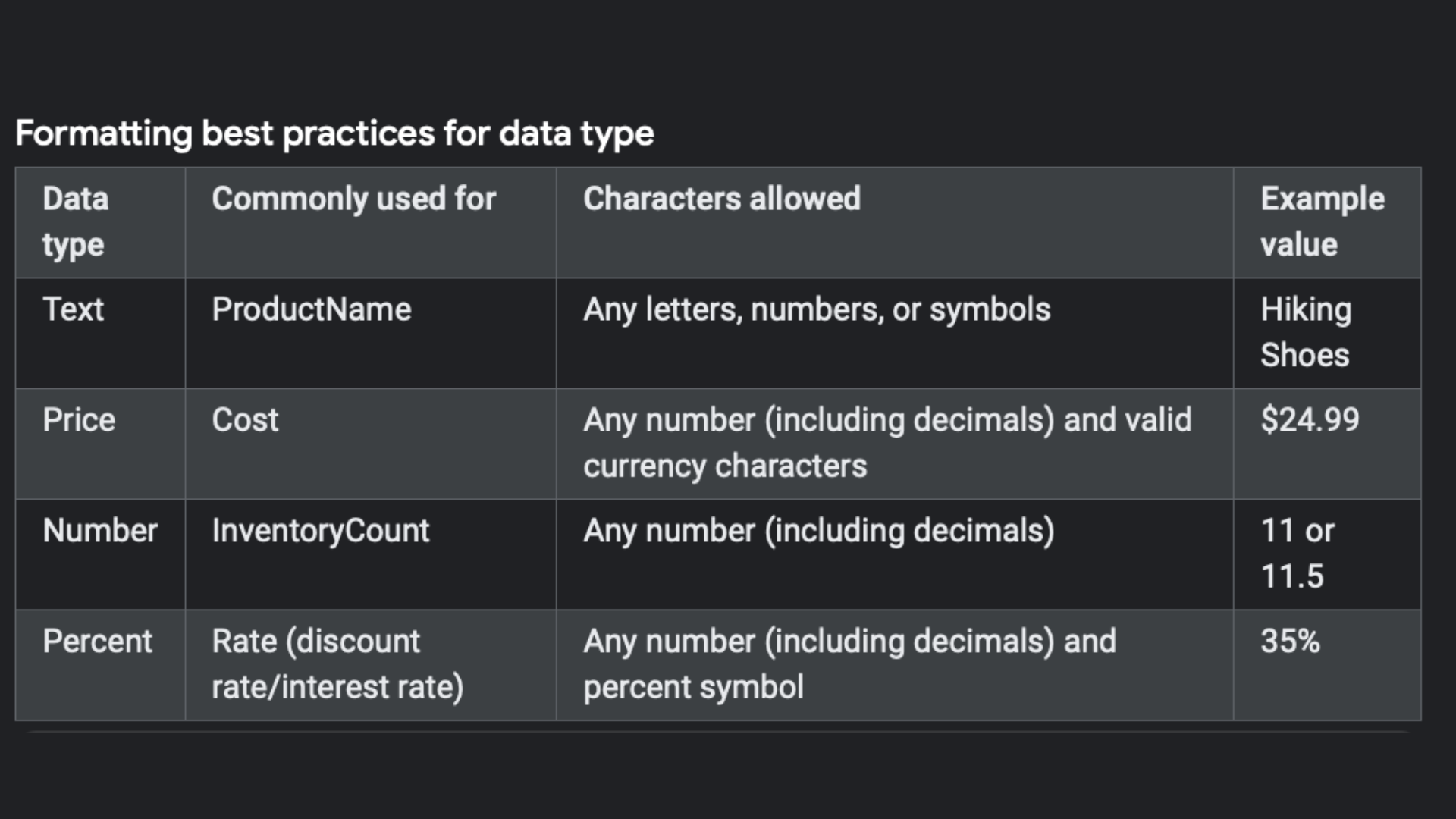Click the 'ProductName' cell
Screen dimensions: 1456x819
371,333
